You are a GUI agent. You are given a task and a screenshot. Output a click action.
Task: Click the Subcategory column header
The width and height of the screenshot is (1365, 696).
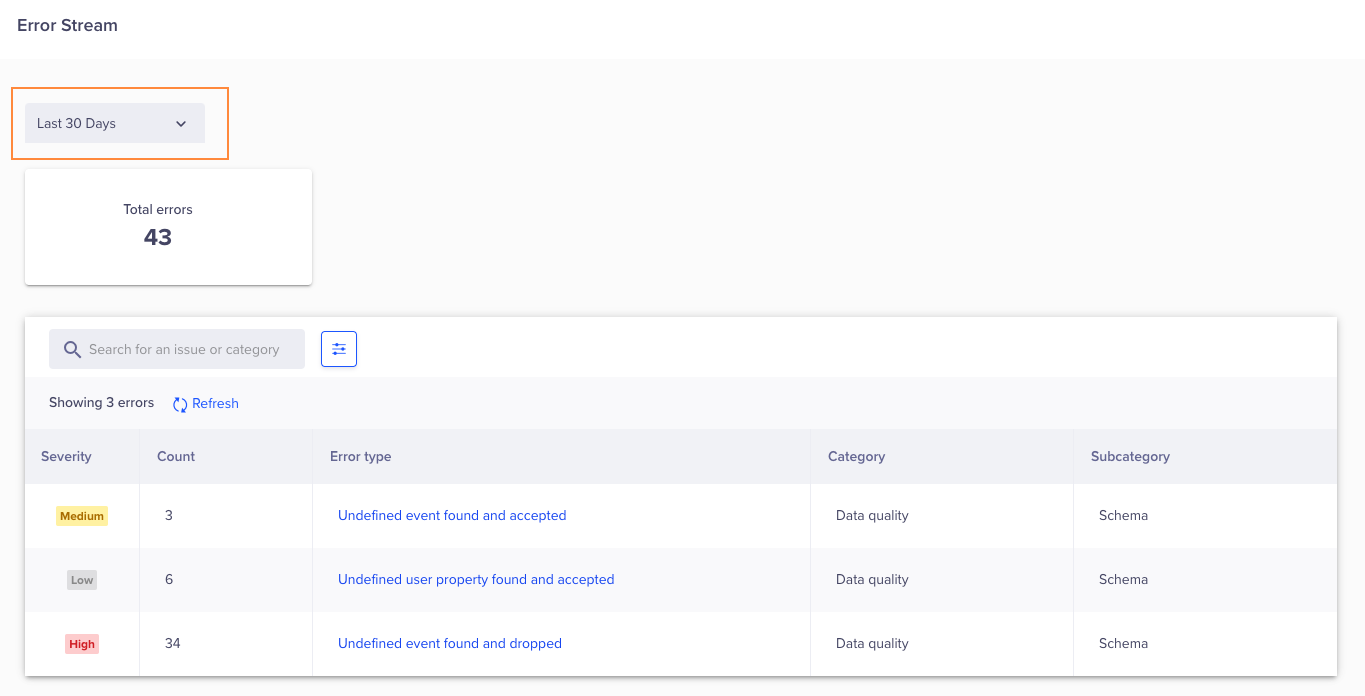coord(1130,456)
